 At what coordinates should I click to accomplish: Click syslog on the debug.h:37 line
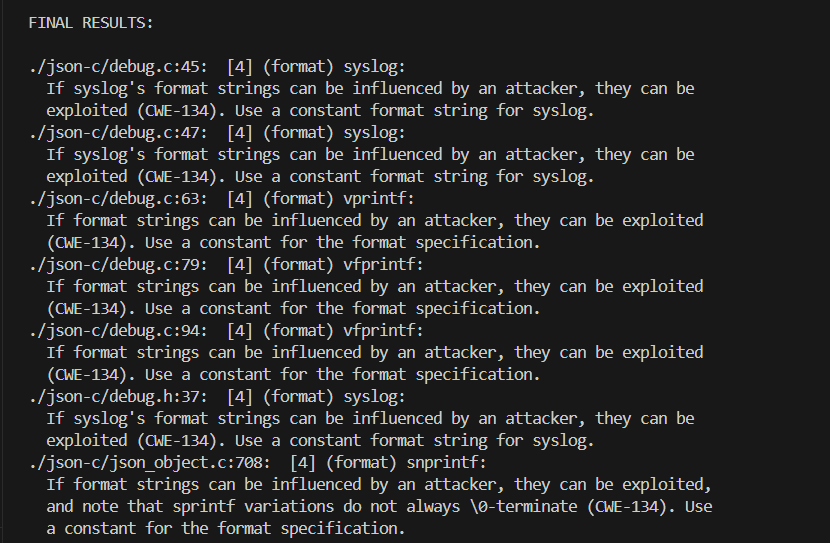click(371, 397)
